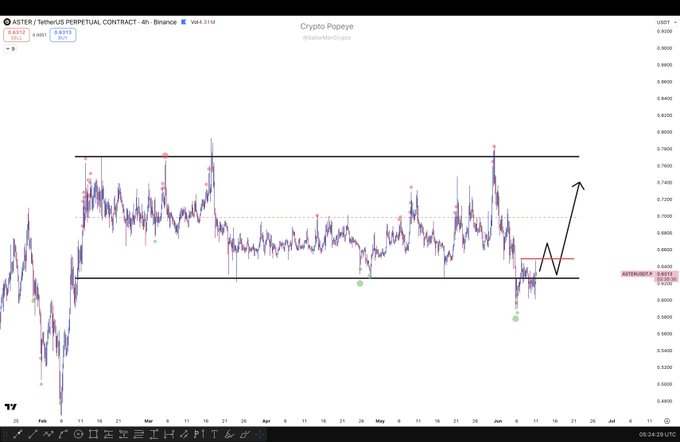Click the Feb date axis label
Screen dimensions: 680x442
point(42,421)
